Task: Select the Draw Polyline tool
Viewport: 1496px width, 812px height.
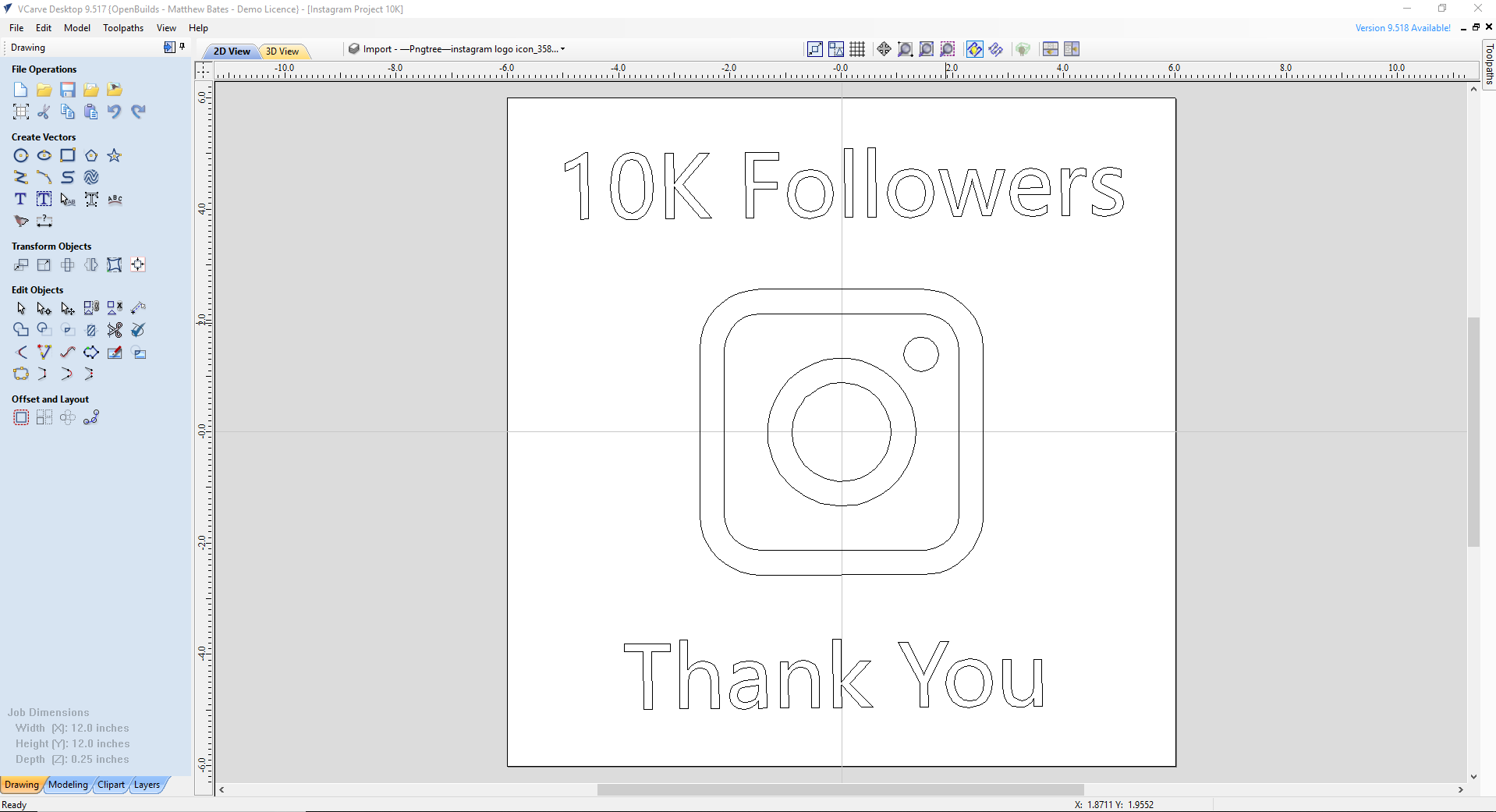Action: (x=21, y=177)
